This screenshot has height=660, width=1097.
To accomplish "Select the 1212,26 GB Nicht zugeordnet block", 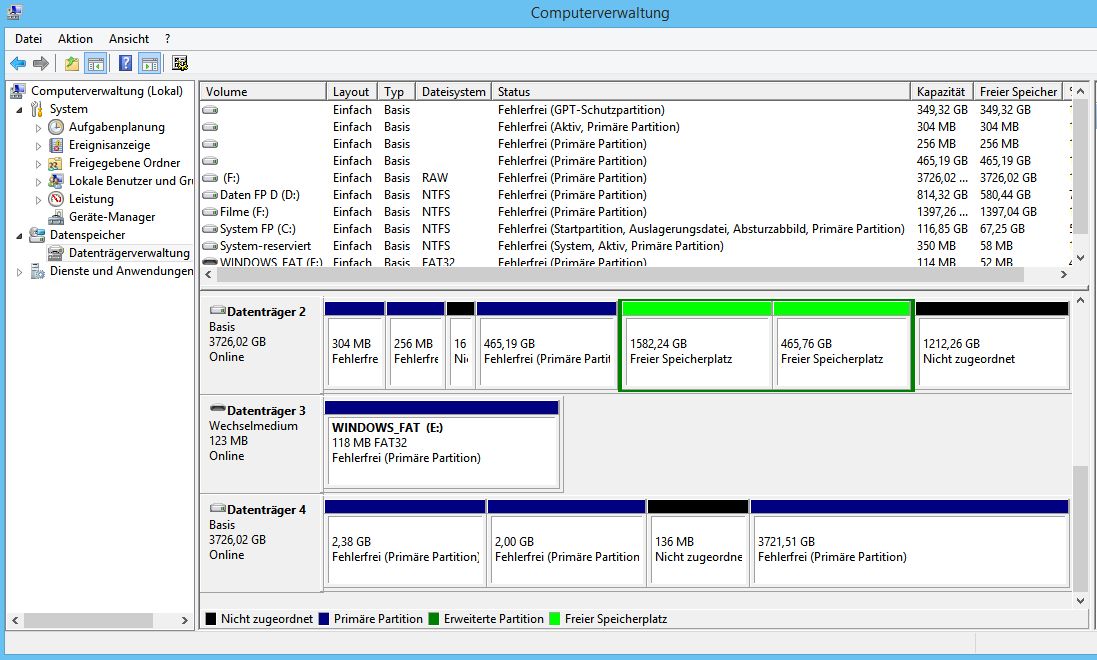I will point(992,346).
